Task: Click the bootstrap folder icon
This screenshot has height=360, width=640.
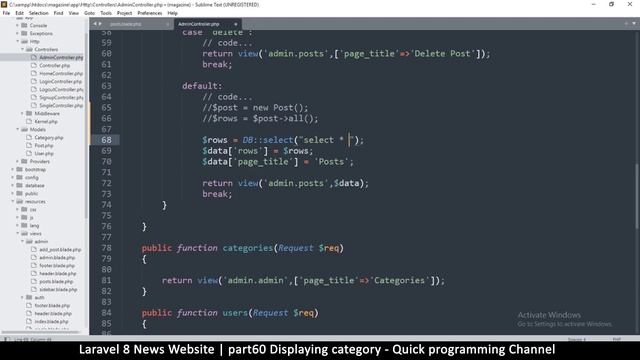Action: 19,169
